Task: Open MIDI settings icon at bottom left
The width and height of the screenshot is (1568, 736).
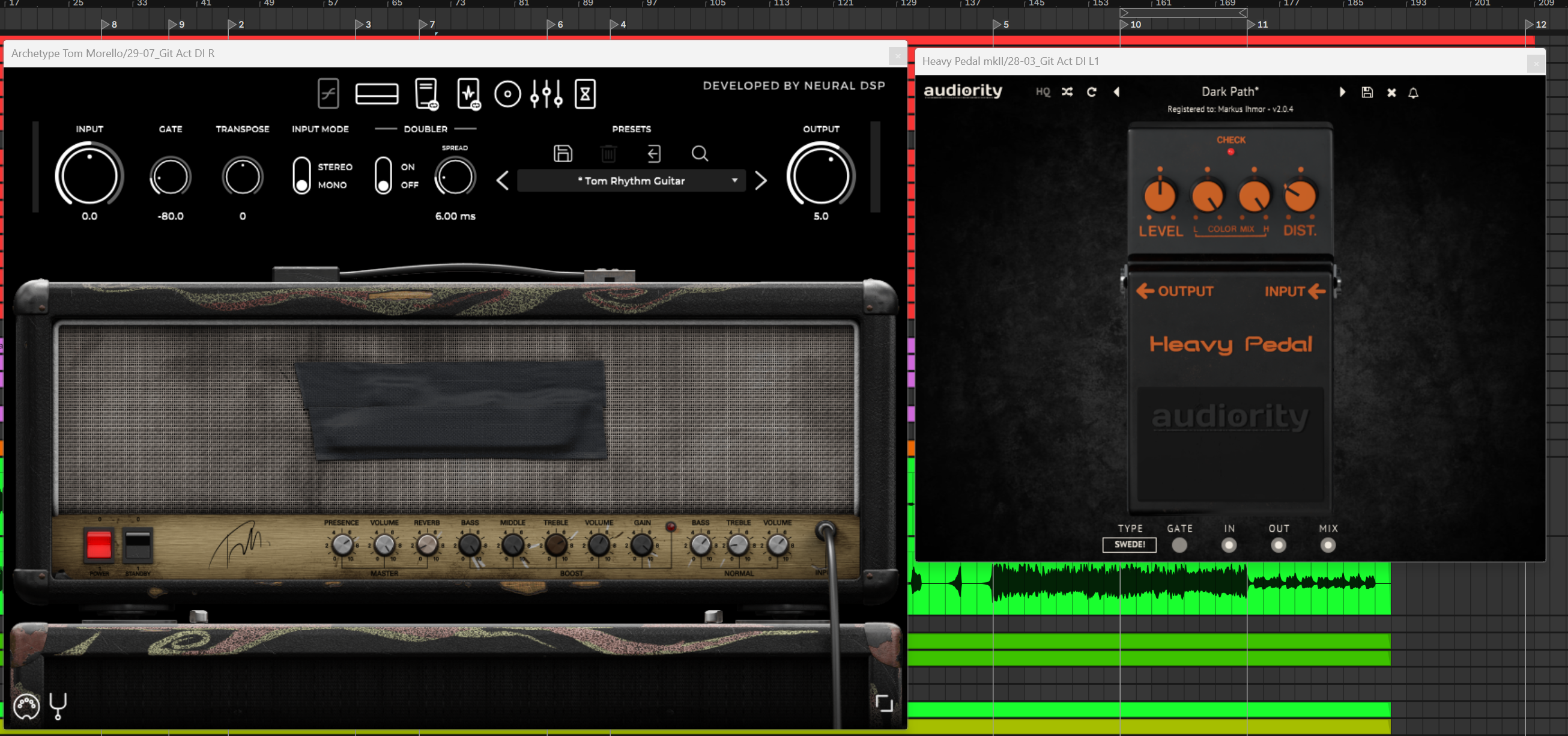Action: pyautogui.click(x=26, y=706)
